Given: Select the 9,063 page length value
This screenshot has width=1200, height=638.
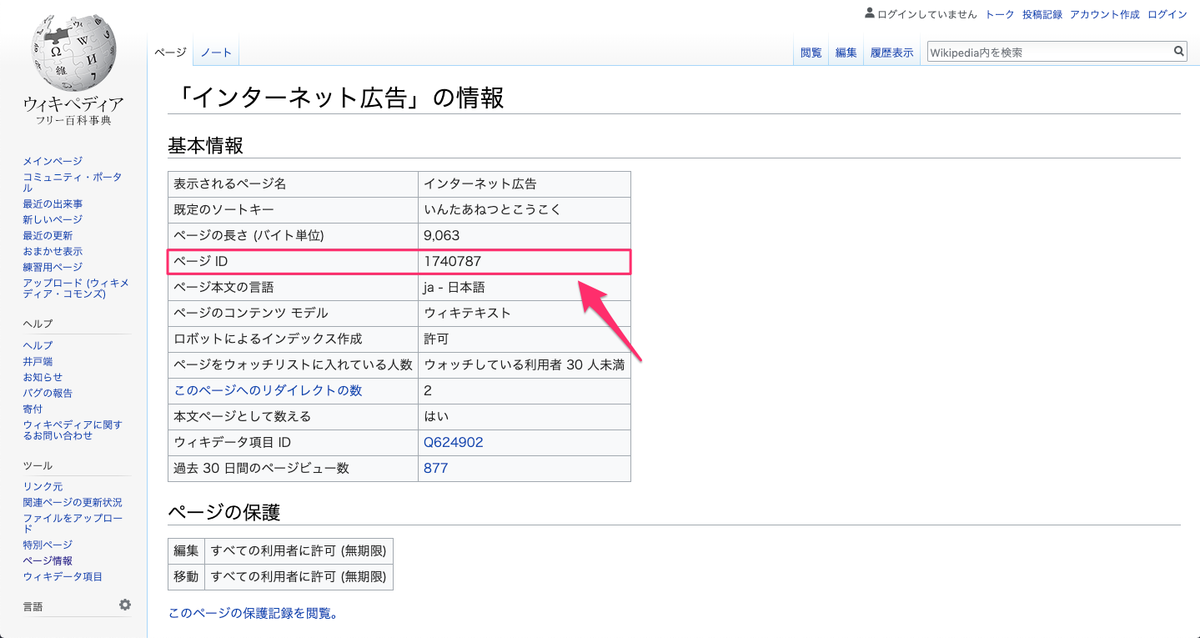Looking at the screenshot, I should tap(443, 235).
